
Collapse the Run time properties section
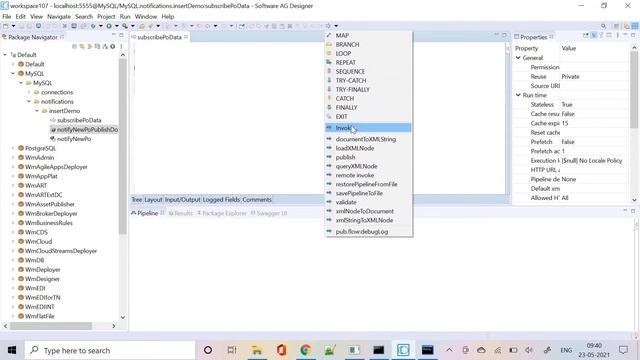click(x=518, y=95)
